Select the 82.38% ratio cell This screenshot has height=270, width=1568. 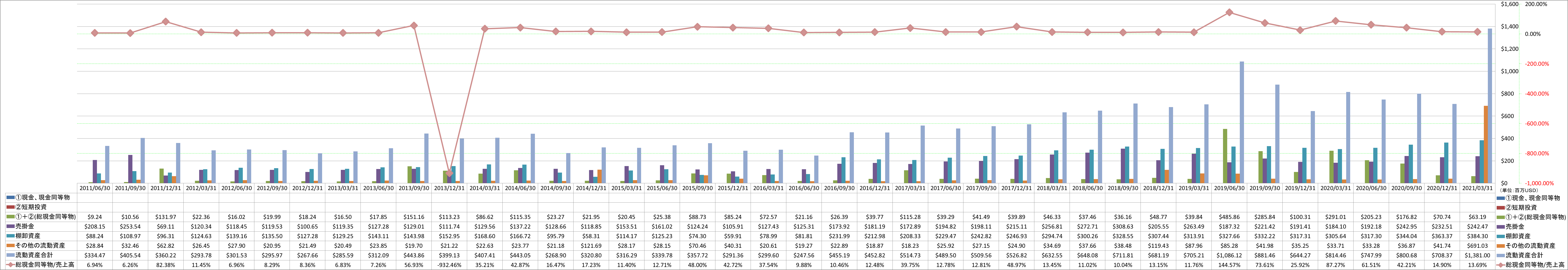166,265
